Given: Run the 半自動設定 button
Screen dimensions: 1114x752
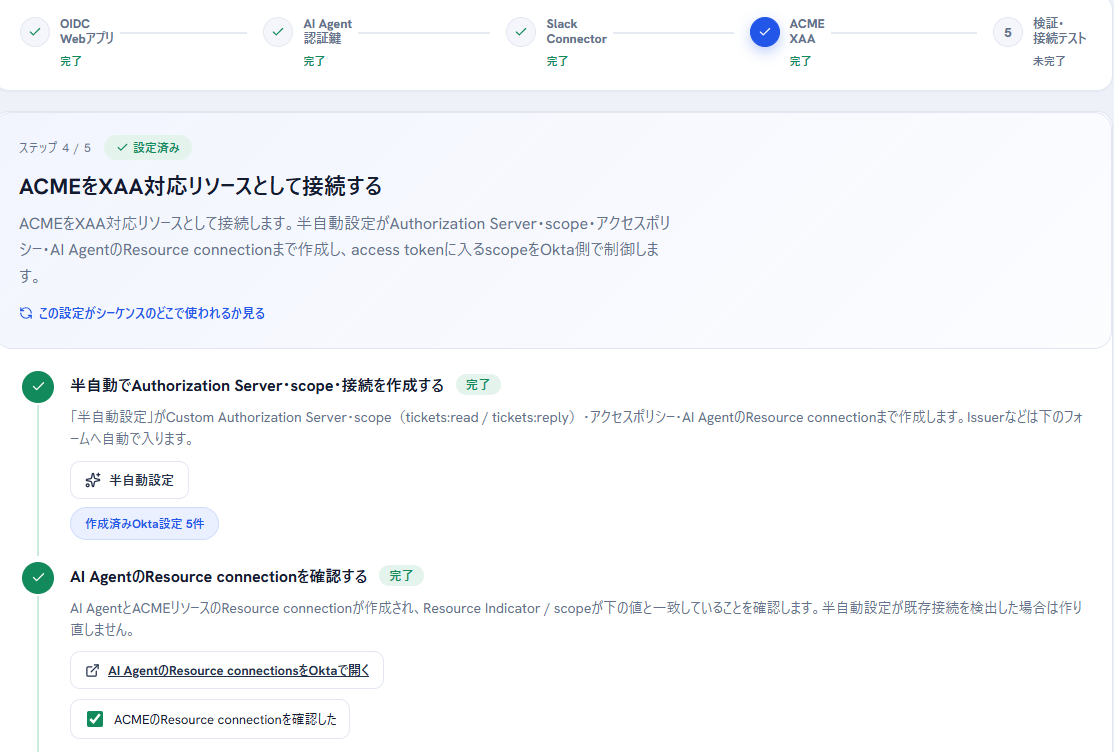Looking at the screenshot, I should point(129,480).
